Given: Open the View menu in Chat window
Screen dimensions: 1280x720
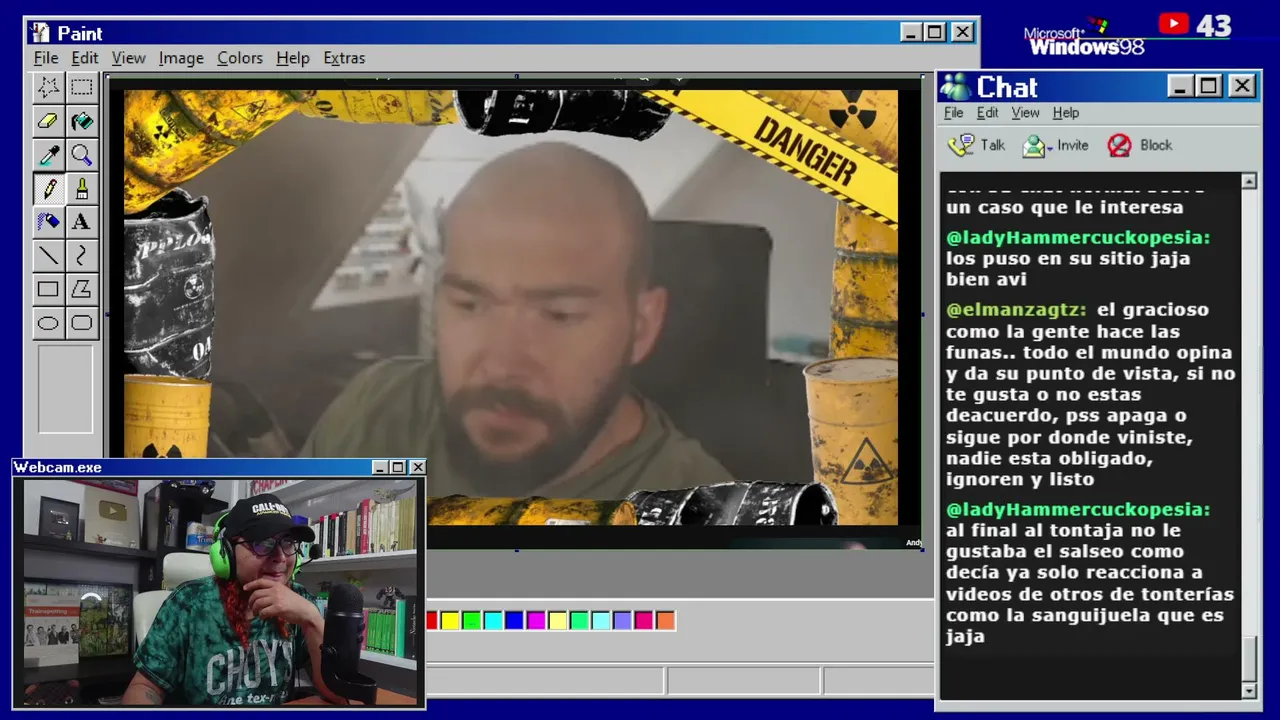Looking at the screenshot, I should [x=1025, y=113].
